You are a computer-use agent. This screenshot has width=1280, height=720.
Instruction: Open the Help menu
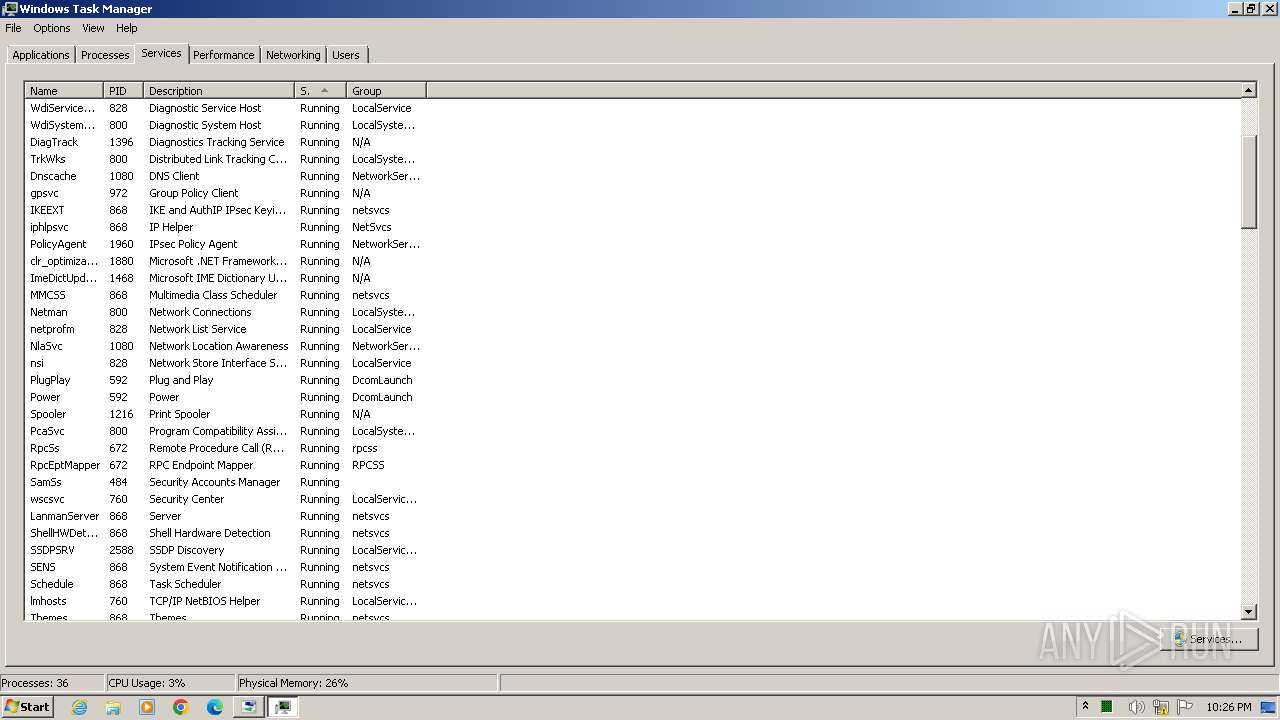(x=126, y=28)
